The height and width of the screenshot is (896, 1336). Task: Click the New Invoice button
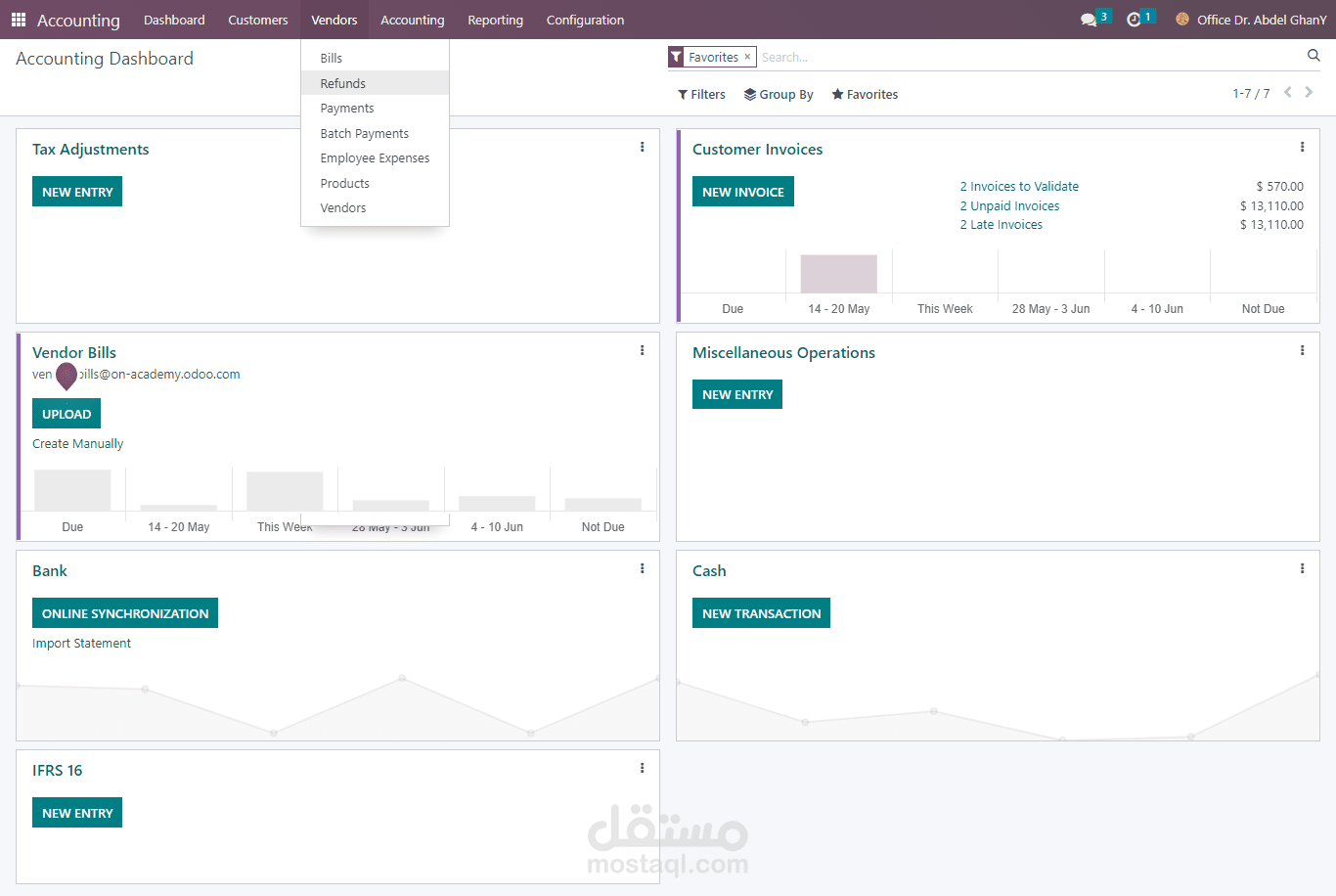[x=743, y=192]
